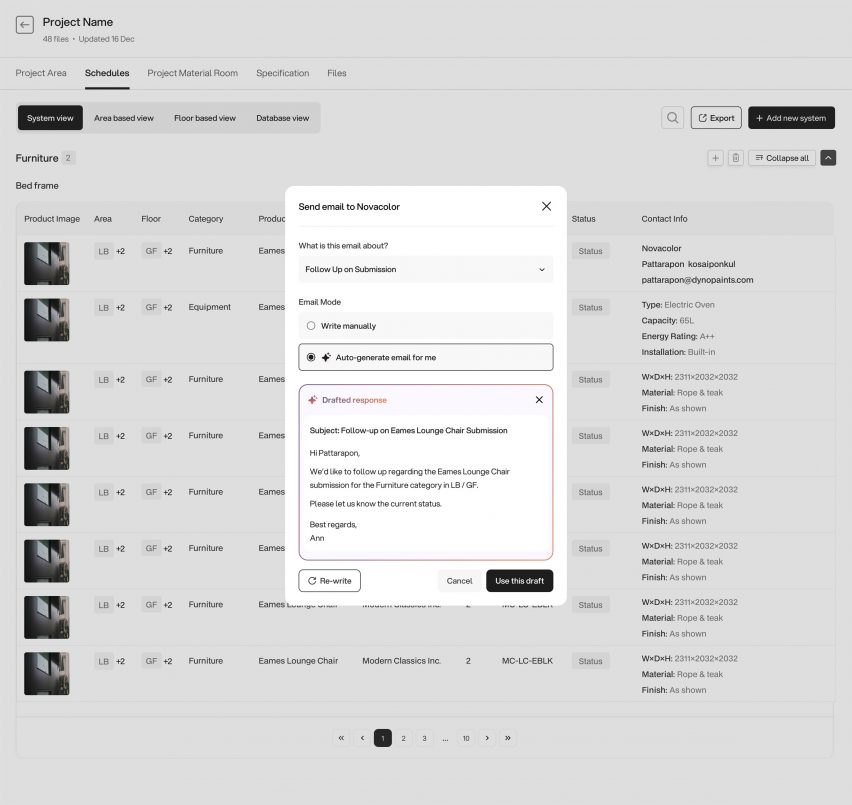The image size is (852, 805).
Task: Close the Send email to Novacolor dialog
Action: coord(546,206)
